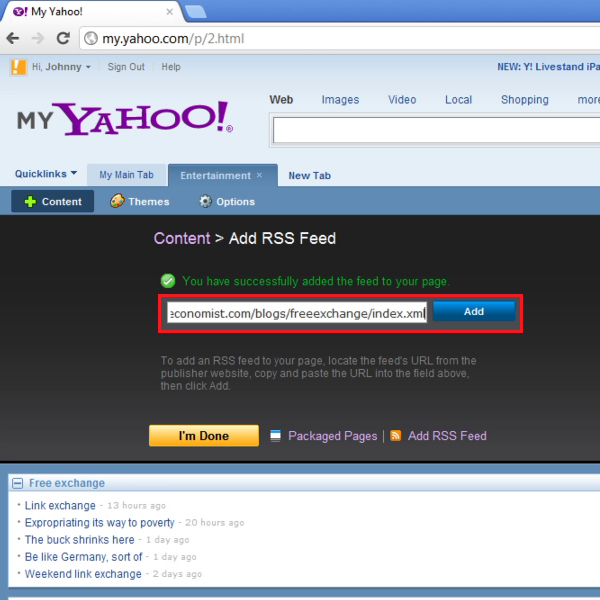Click the orange RSS feed icon
Image resolution: width=600 pixels, height=600 pixels.
coord(395,435)
